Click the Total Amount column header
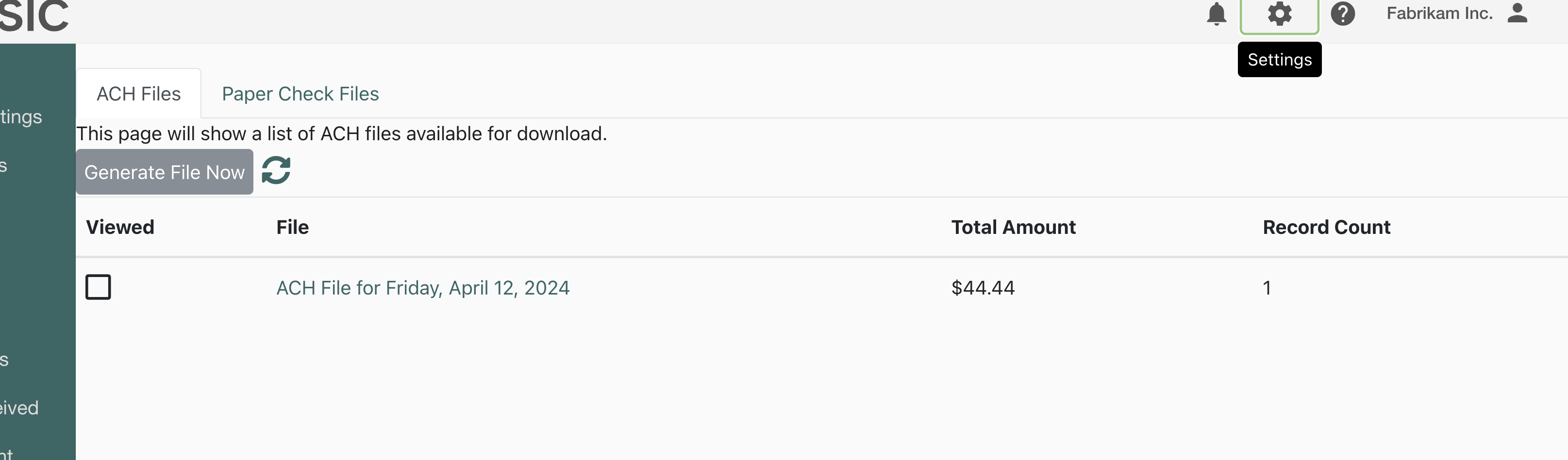Screen dimensions: 1568x460 tap(1014, 227)
